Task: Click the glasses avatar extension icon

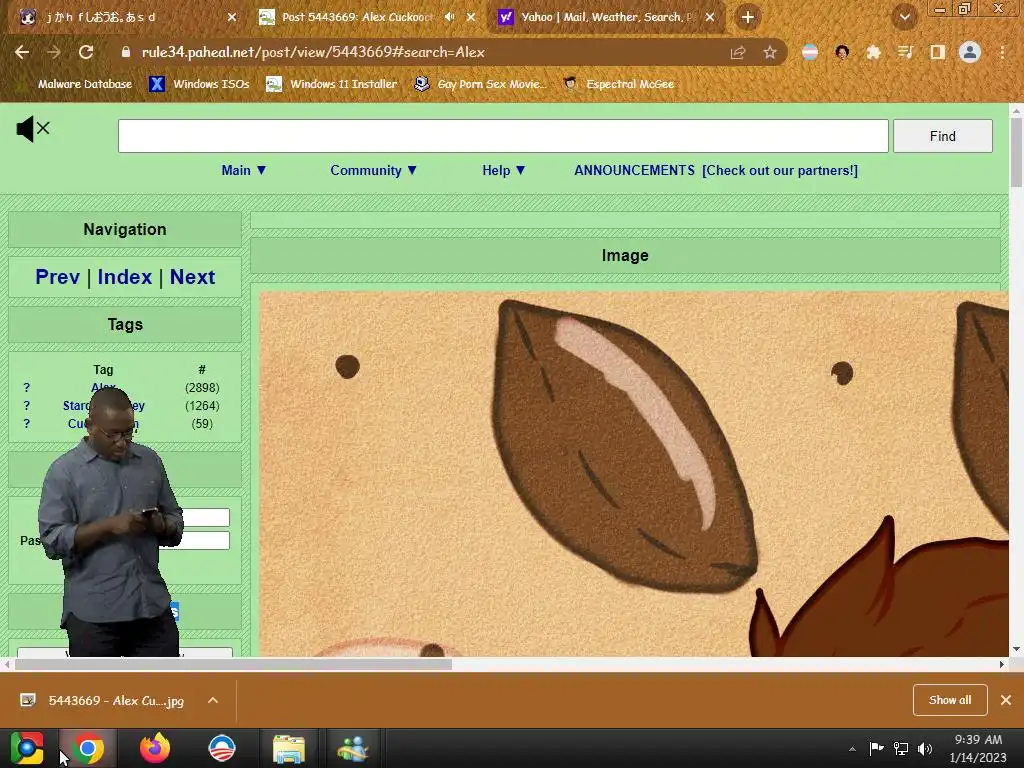Action: pyautogui.click(x=842, y=53)
